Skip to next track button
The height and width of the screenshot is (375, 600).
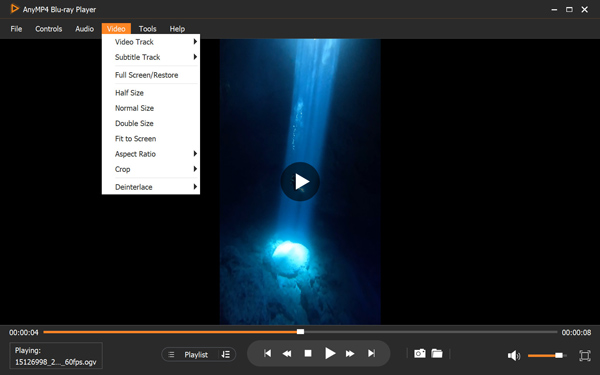[x=371, y=353]
